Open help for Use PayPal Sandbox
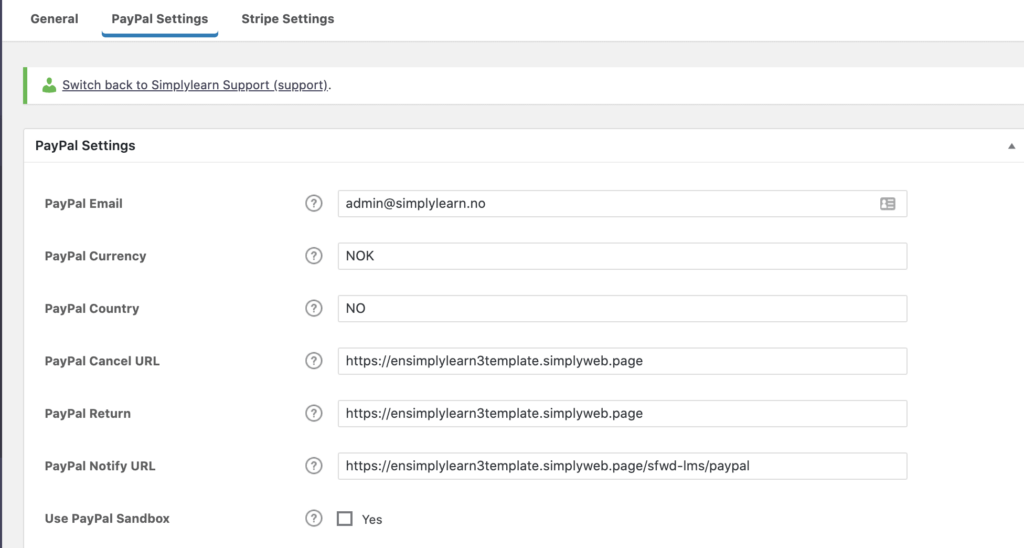 [314, 518]
